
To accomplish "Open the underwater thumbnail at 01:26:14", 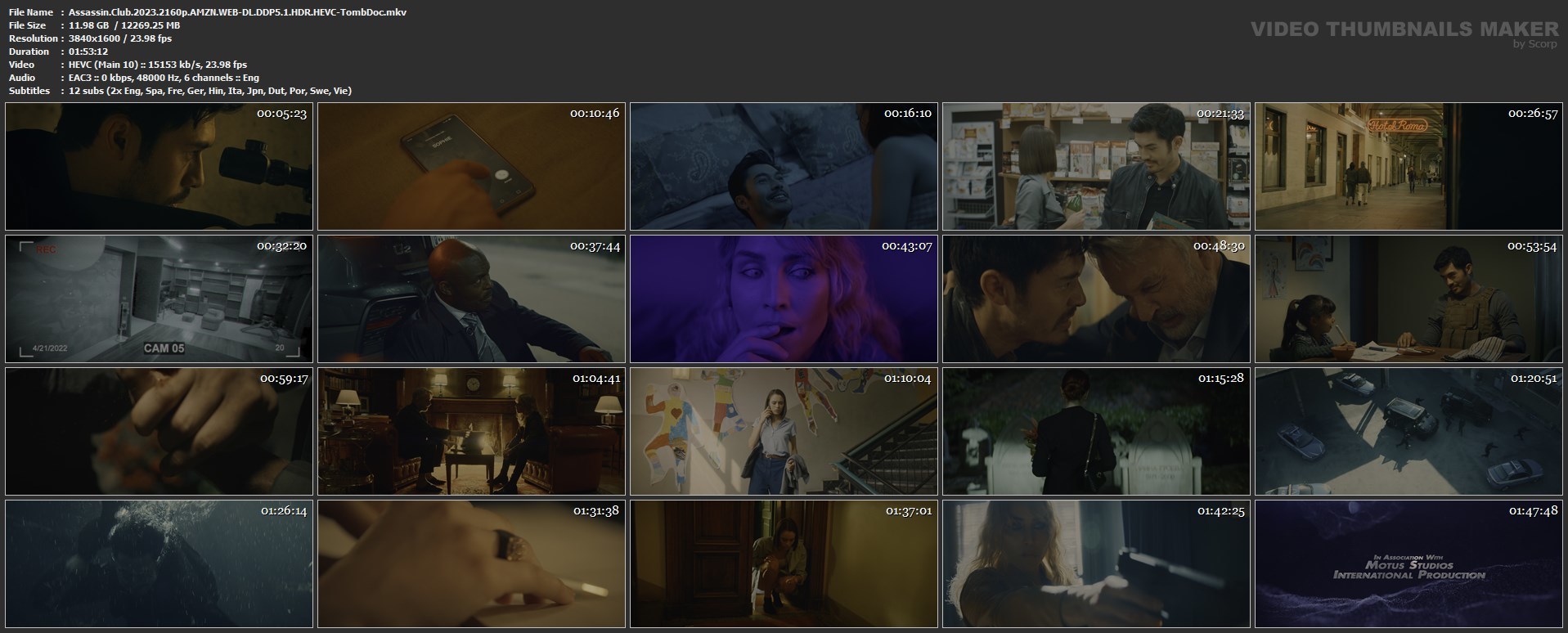I will (159, 563).
